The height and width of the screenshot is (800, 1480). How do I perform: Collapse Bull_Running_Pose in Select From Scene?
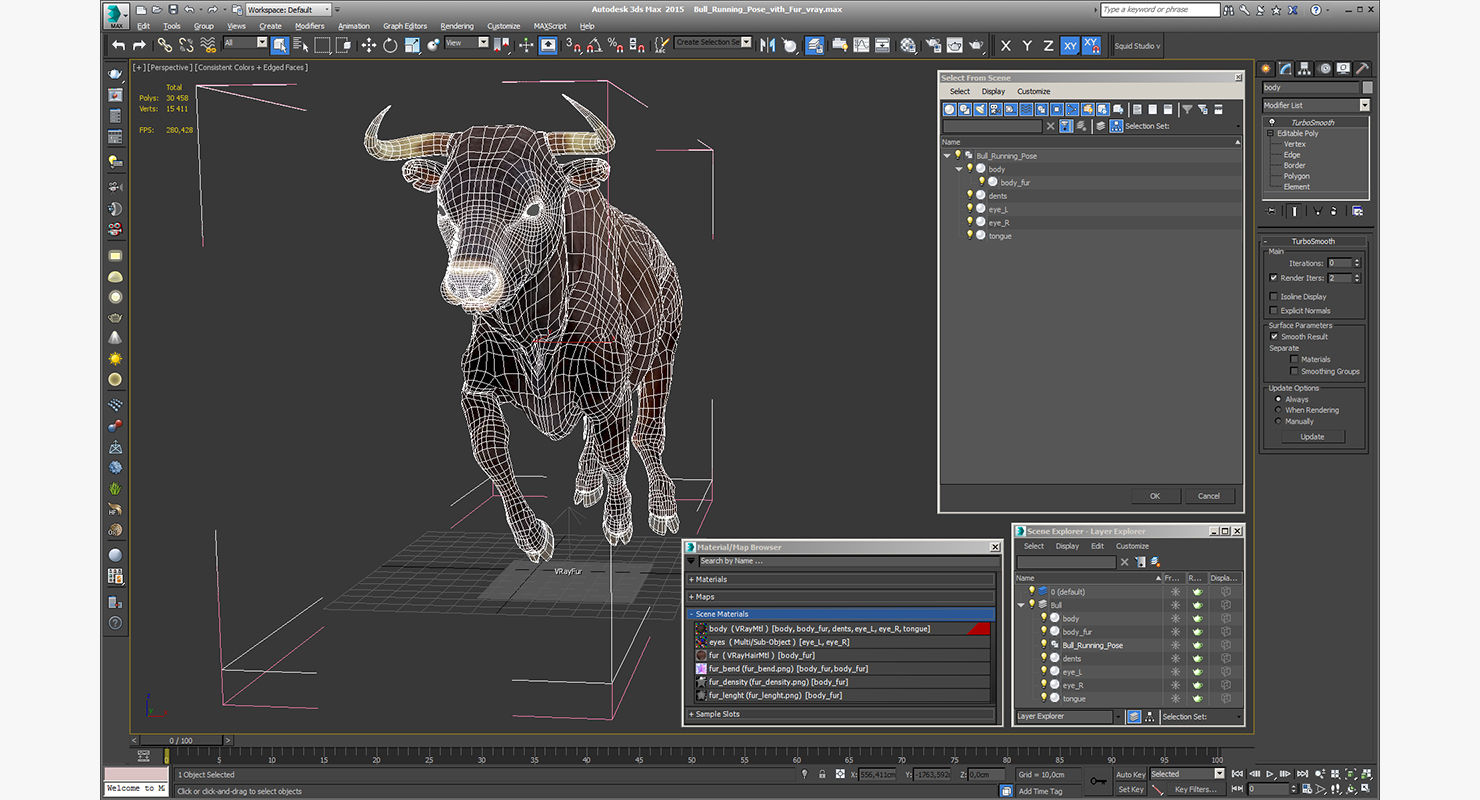[947, 156]
